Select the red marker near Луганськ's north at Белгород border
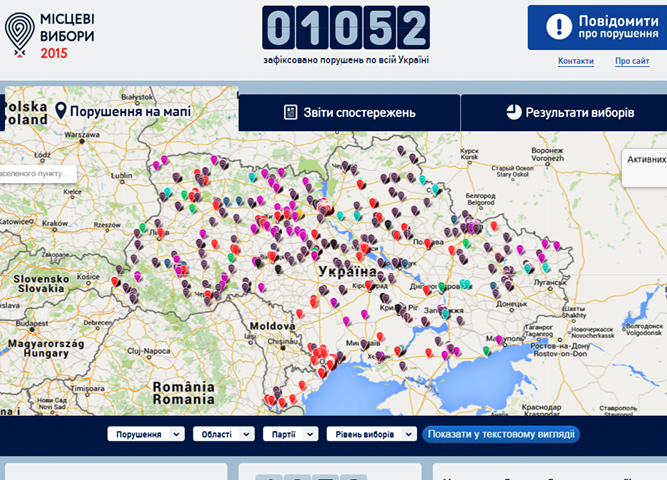667x480 pixels. (494, 225)
